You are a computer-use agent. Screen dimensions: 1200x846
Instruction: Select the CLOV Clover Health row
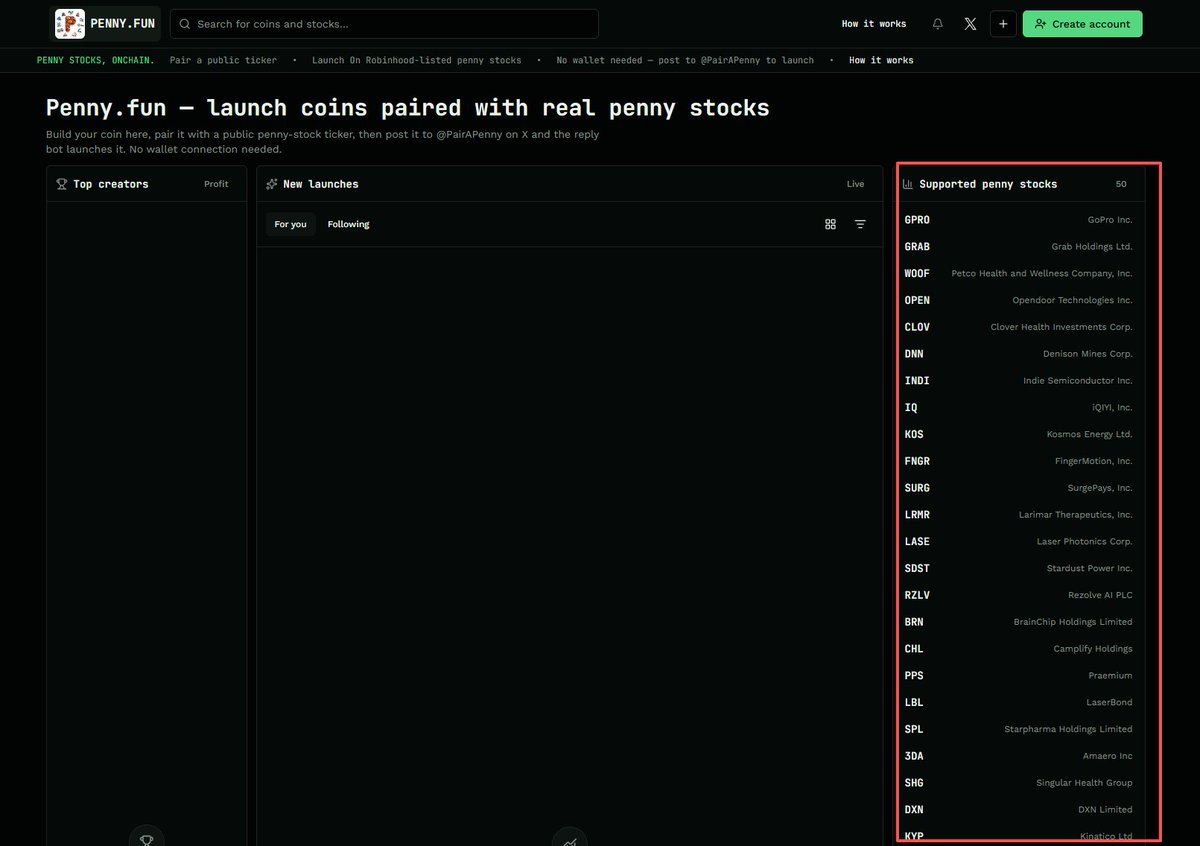click(x=1018, y=327)
